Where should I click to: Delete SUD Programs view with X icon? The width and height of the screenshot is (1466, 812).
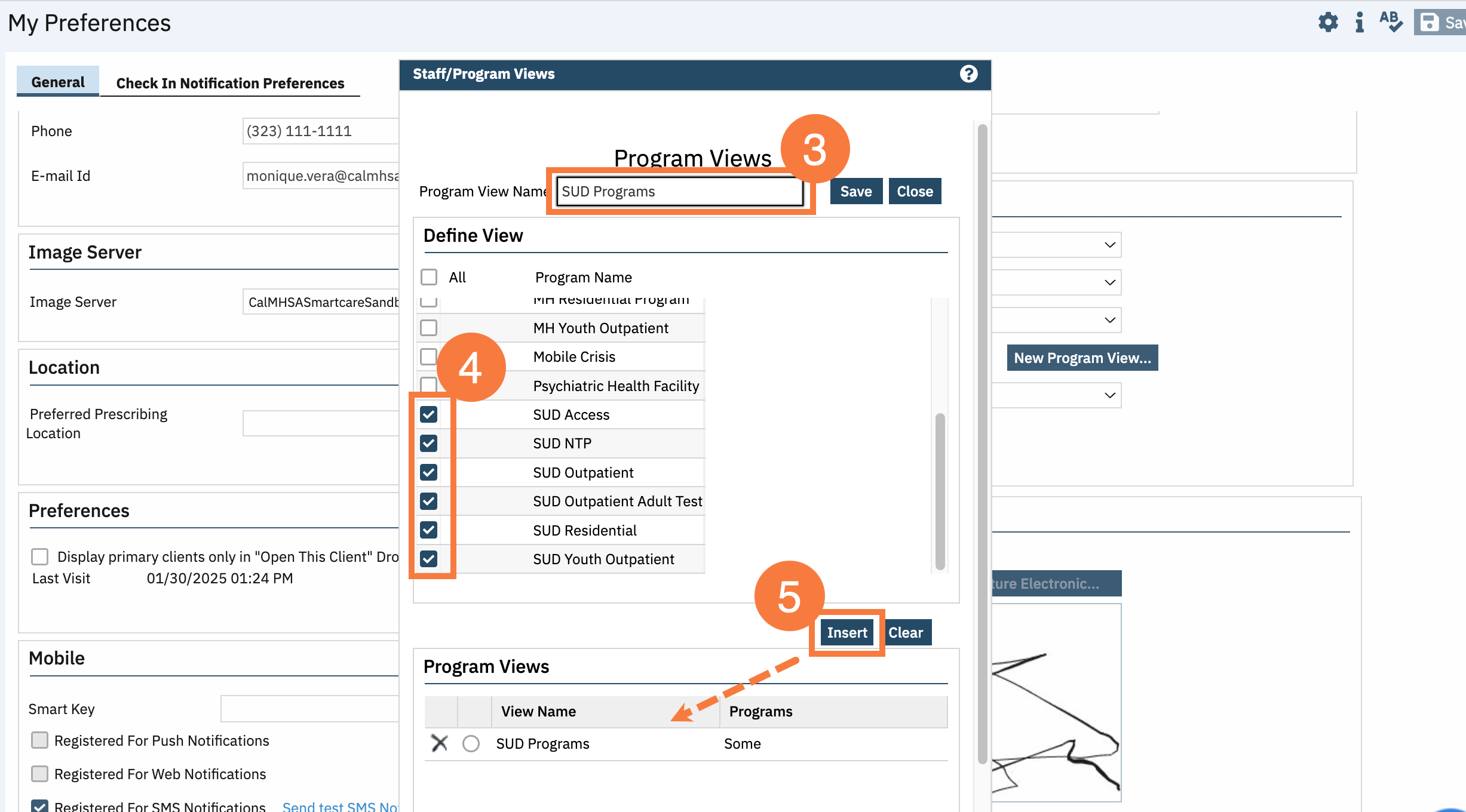[x=439, y=743]
